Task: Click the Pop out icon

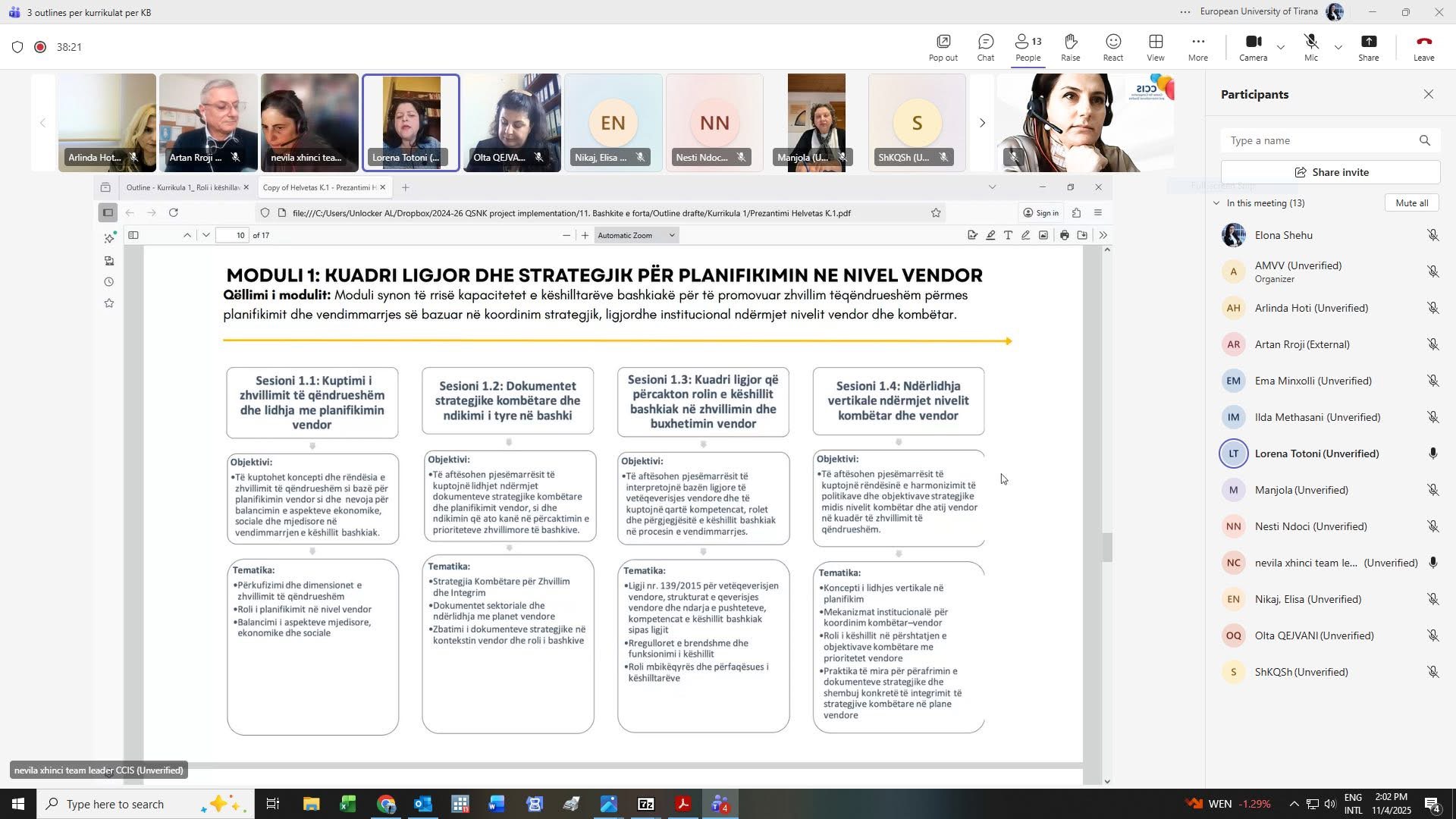Action: pos(943,47)
